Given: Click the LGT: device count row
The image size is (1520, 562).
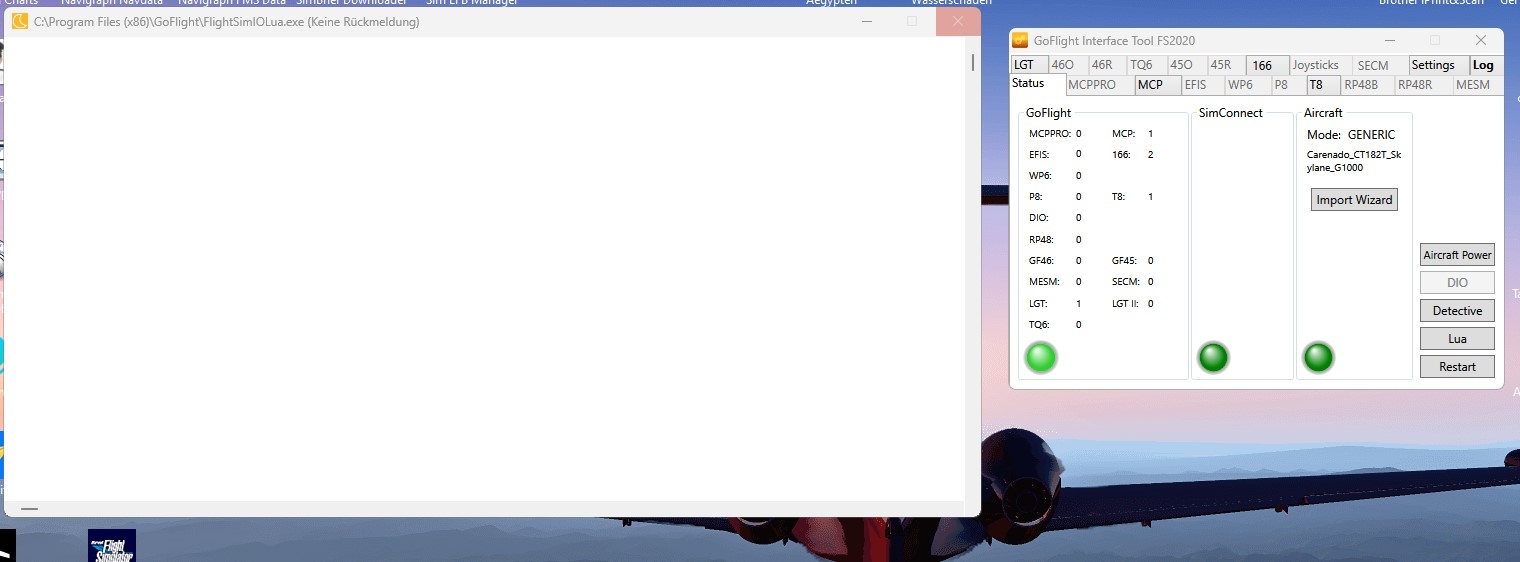Looking at the screenshot, I should (x=1055, y=304).
